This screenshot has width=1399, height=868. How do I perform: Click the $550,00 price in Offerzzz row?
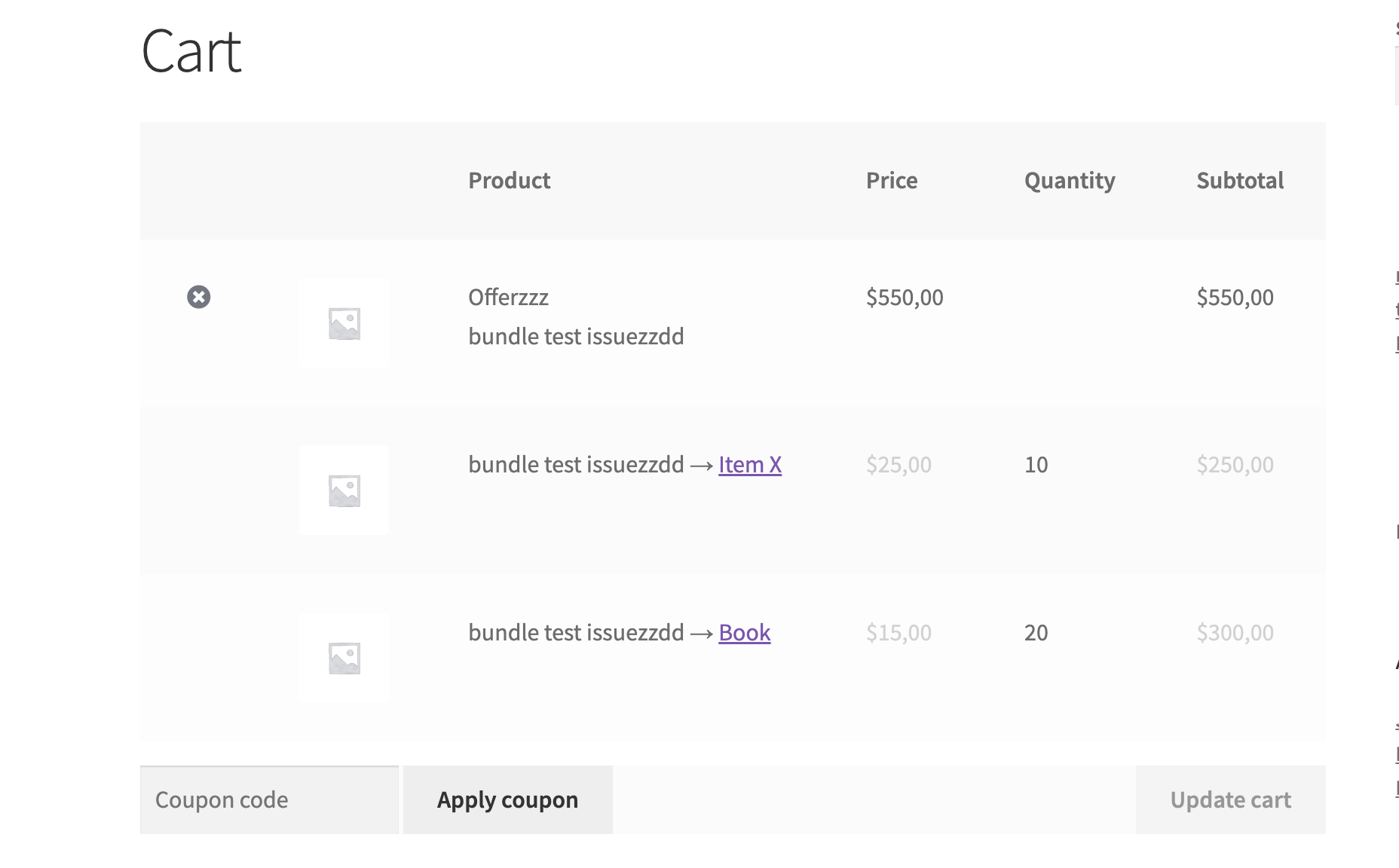tap(905, 298)
